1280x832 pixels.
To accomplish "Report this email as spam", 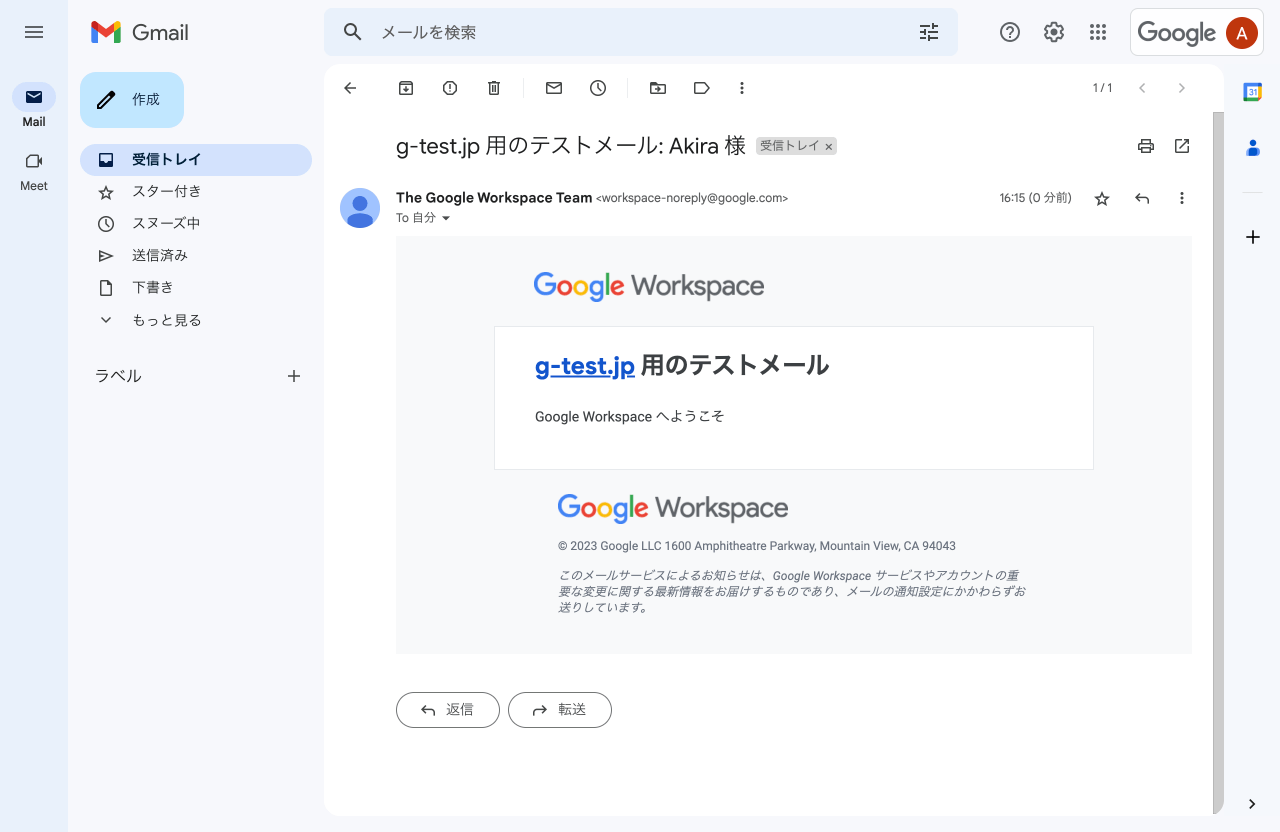I will 450,88.
